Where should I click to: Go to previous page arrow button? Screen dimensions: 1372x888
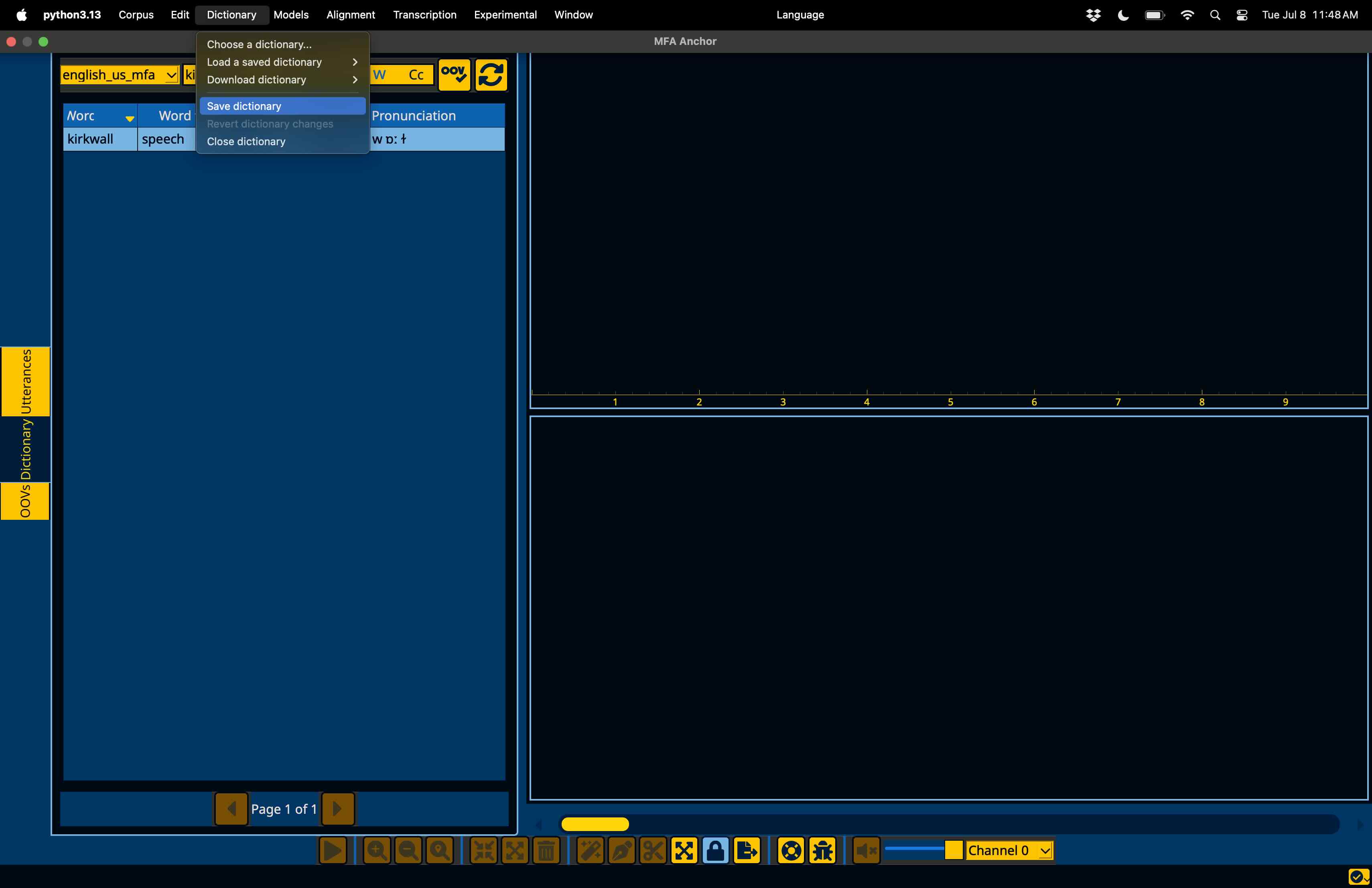pyautogui.click(x=231, y=809)
